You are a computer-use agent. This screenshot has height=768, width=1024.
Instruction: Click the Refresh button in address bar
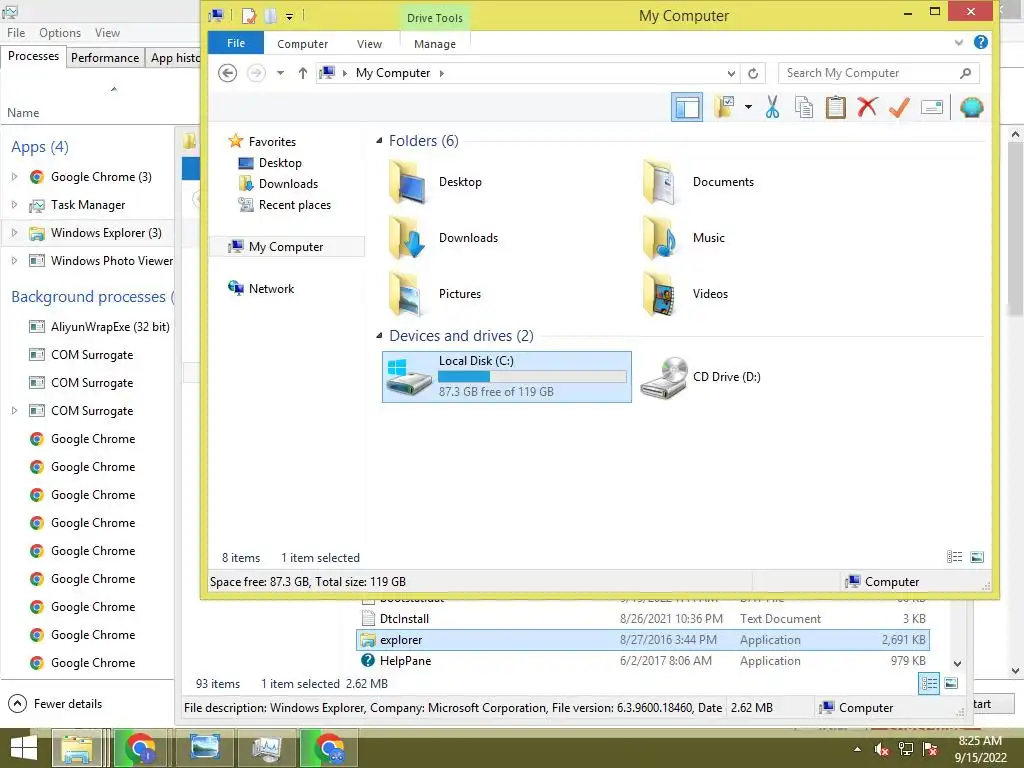coord(753,73)
